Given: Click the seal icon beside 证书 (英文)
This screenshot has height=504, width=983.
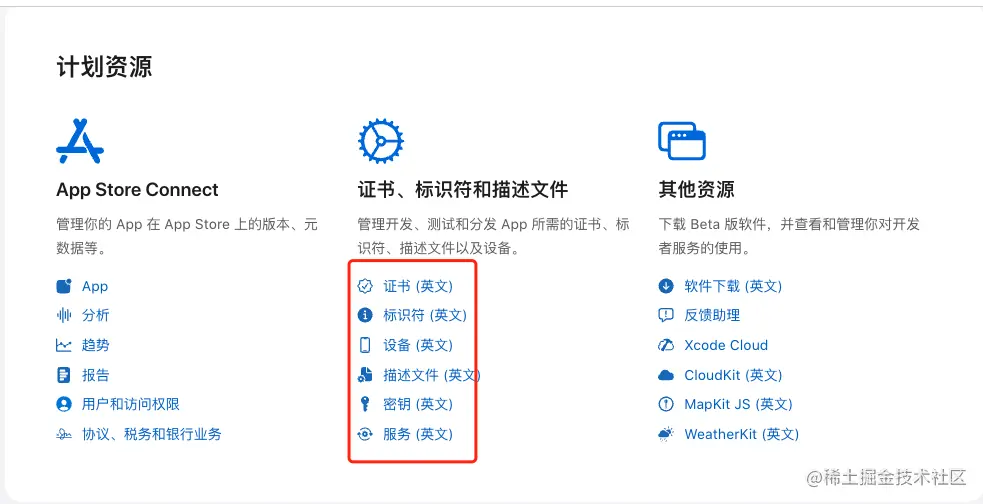Looking at the screenshot, I should tap(365, 286).
